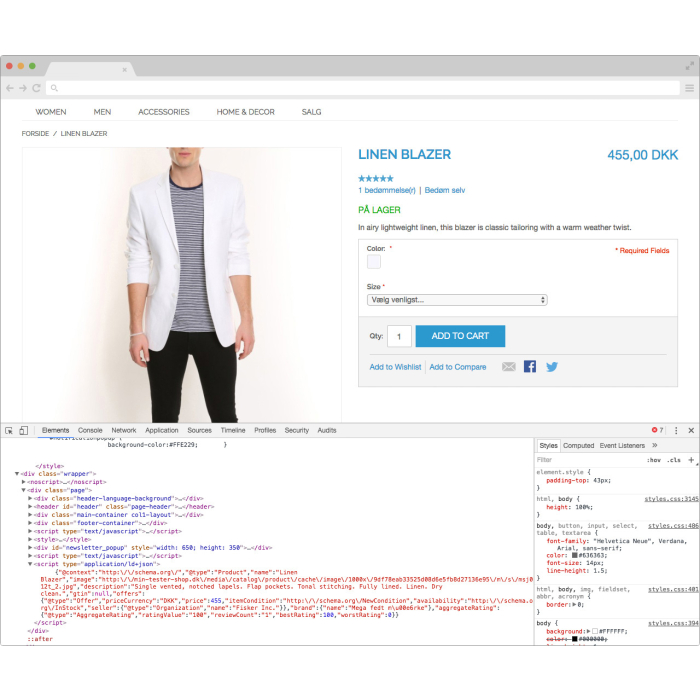Click the red error count indicator
This screenshot has height=700, width=700.
[657, 430]
